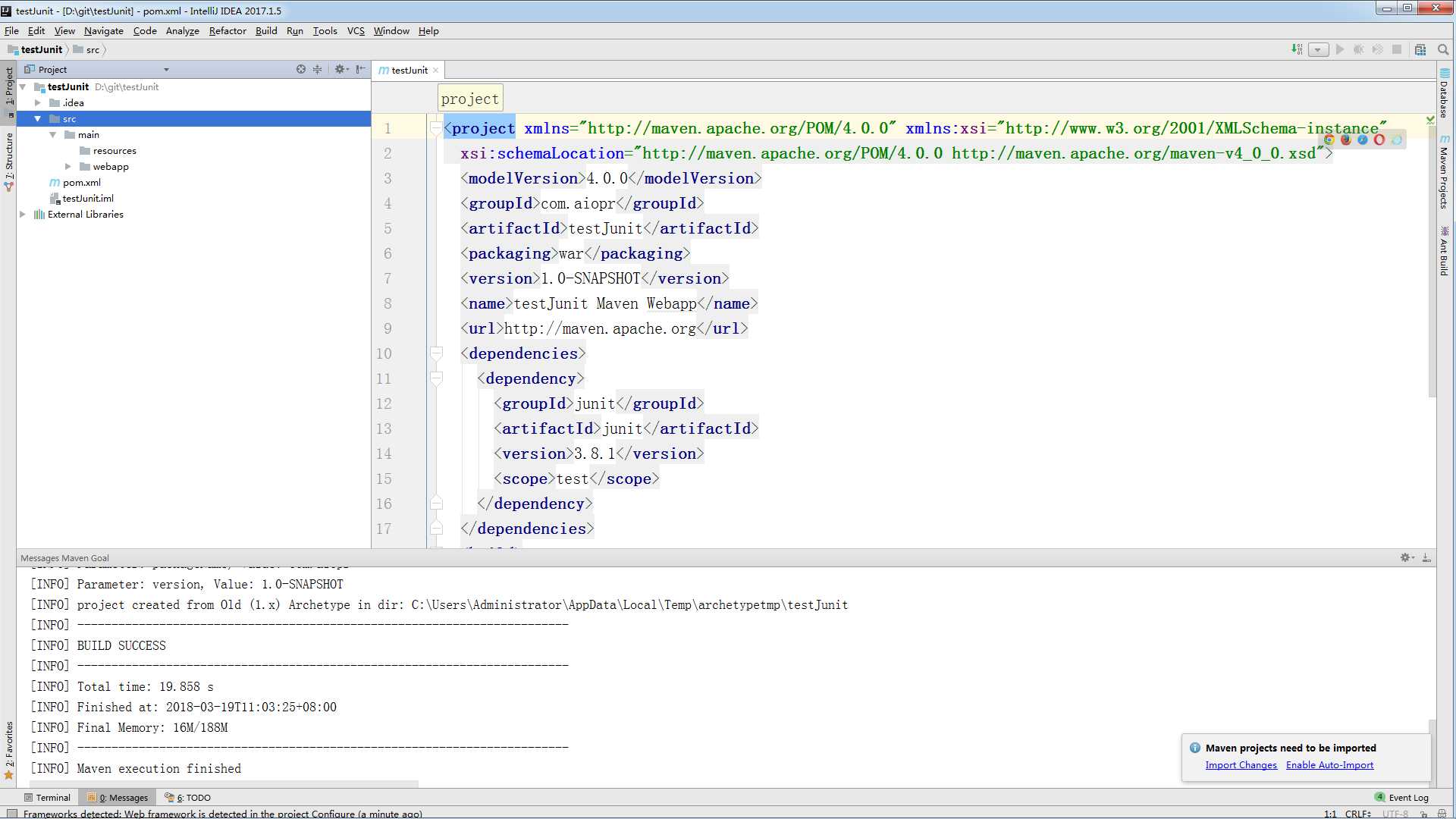Open the Ant Build tool window

pyautogui.click(x=1444, y=251)
